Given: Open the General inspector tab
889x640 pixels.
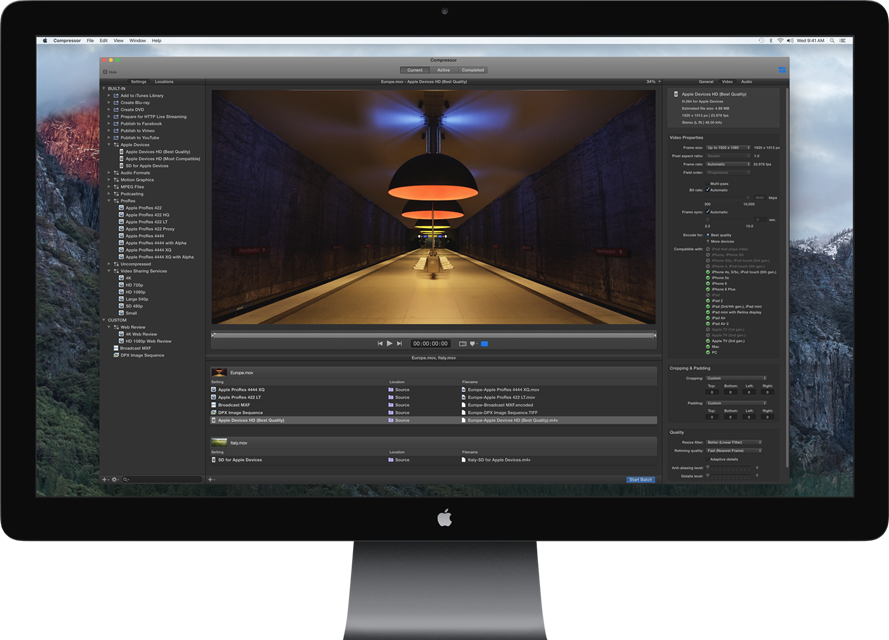Looking at the screenshot, I should click(706, 82).
